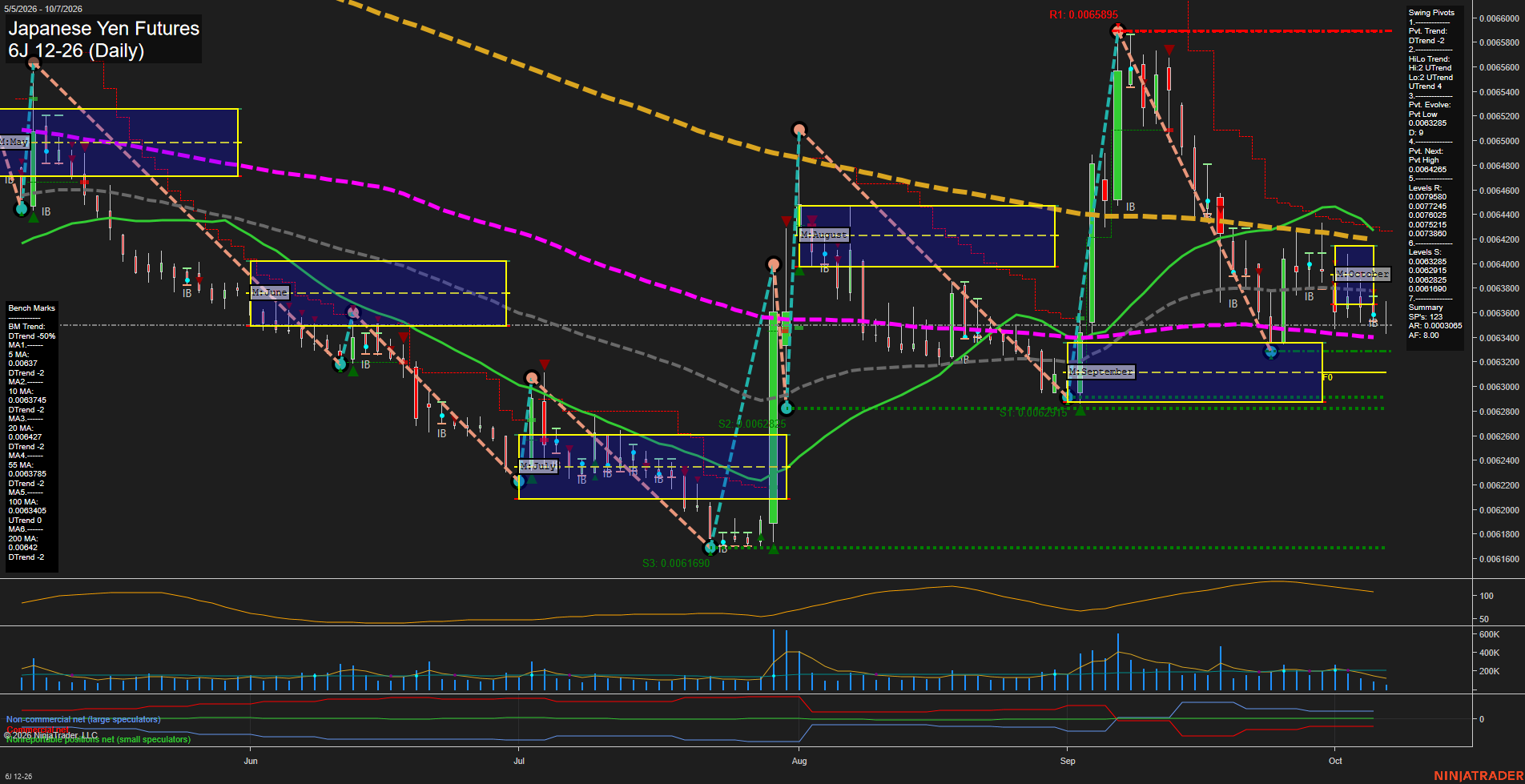Select the S1: 0.0062915 support label
Viewport: 1525px width, 784px height.
(x=1033, y=412)
